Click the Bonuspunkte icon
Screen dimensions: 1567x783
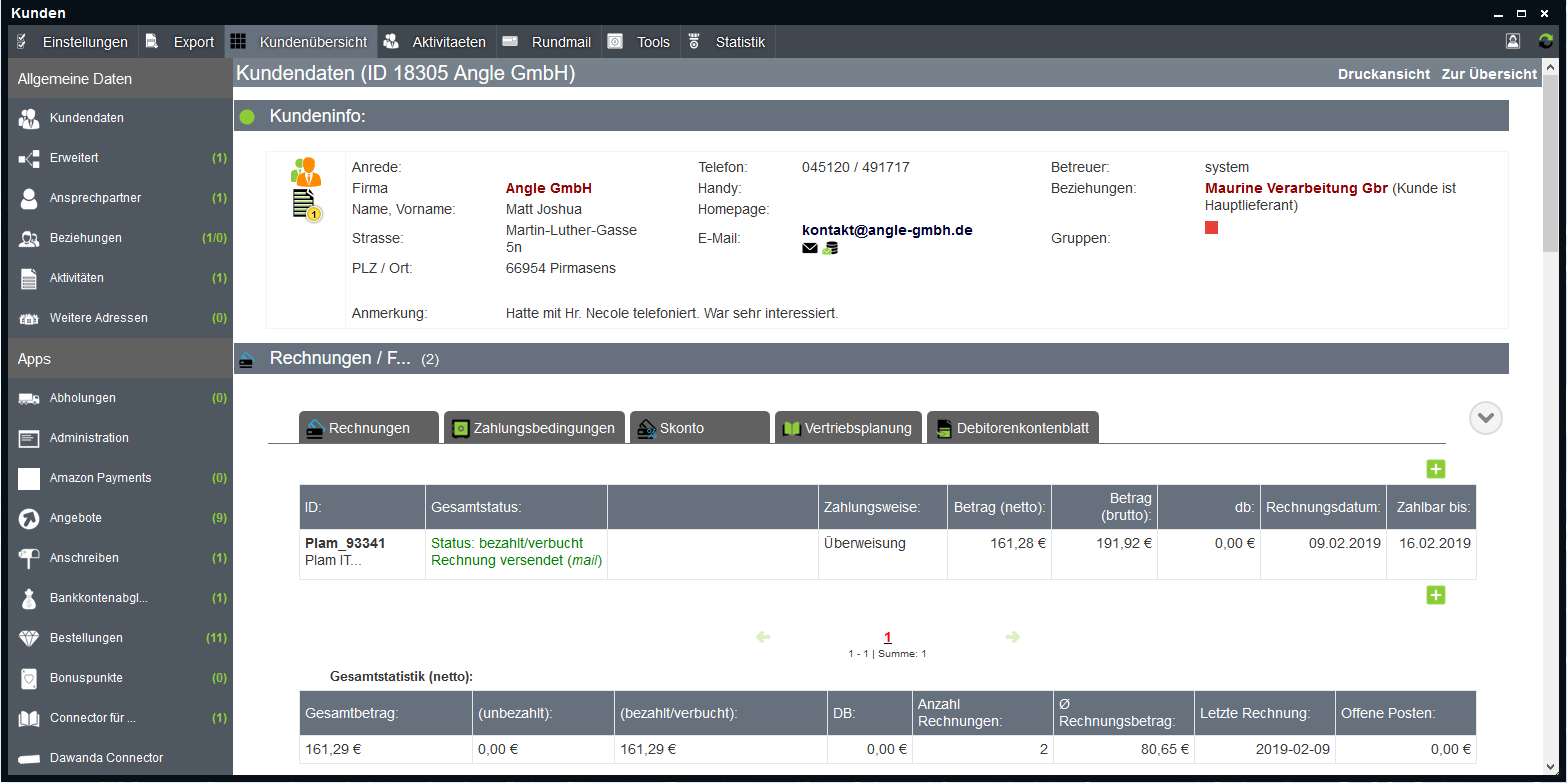tap(29, 678)
